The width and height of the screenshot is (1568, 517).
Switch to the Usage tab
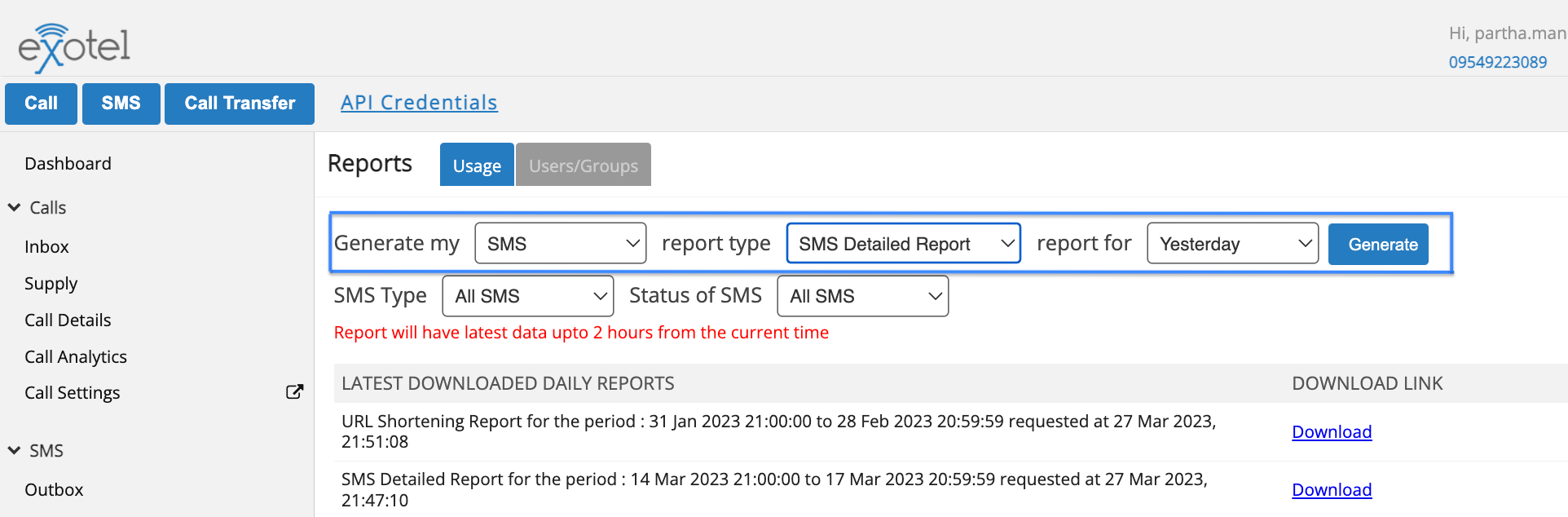pyautogui.click(x=477, y=165)
